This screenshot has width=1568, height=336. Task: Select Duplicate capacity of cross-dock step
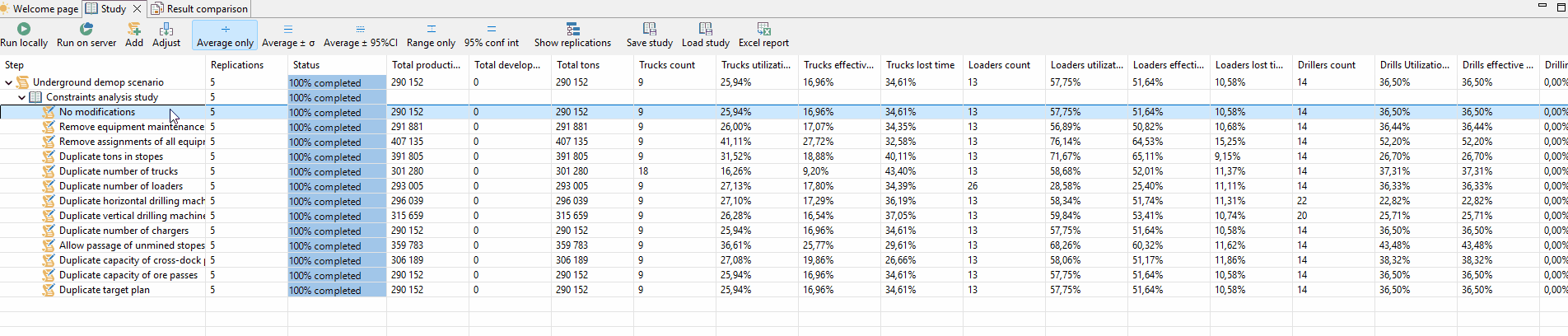click(132, 260)
